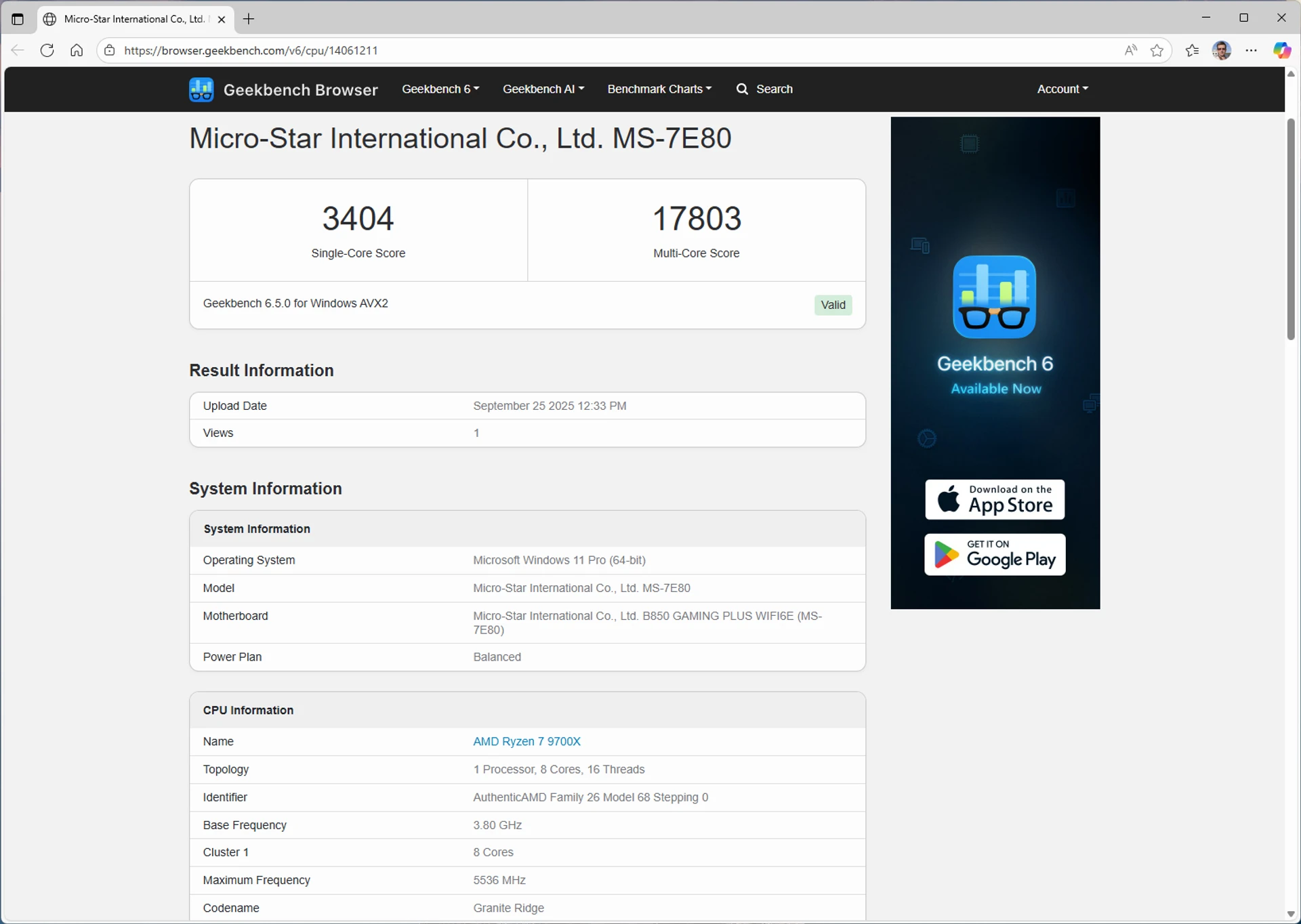Click the browser profile avatar

click(1221, 50)
